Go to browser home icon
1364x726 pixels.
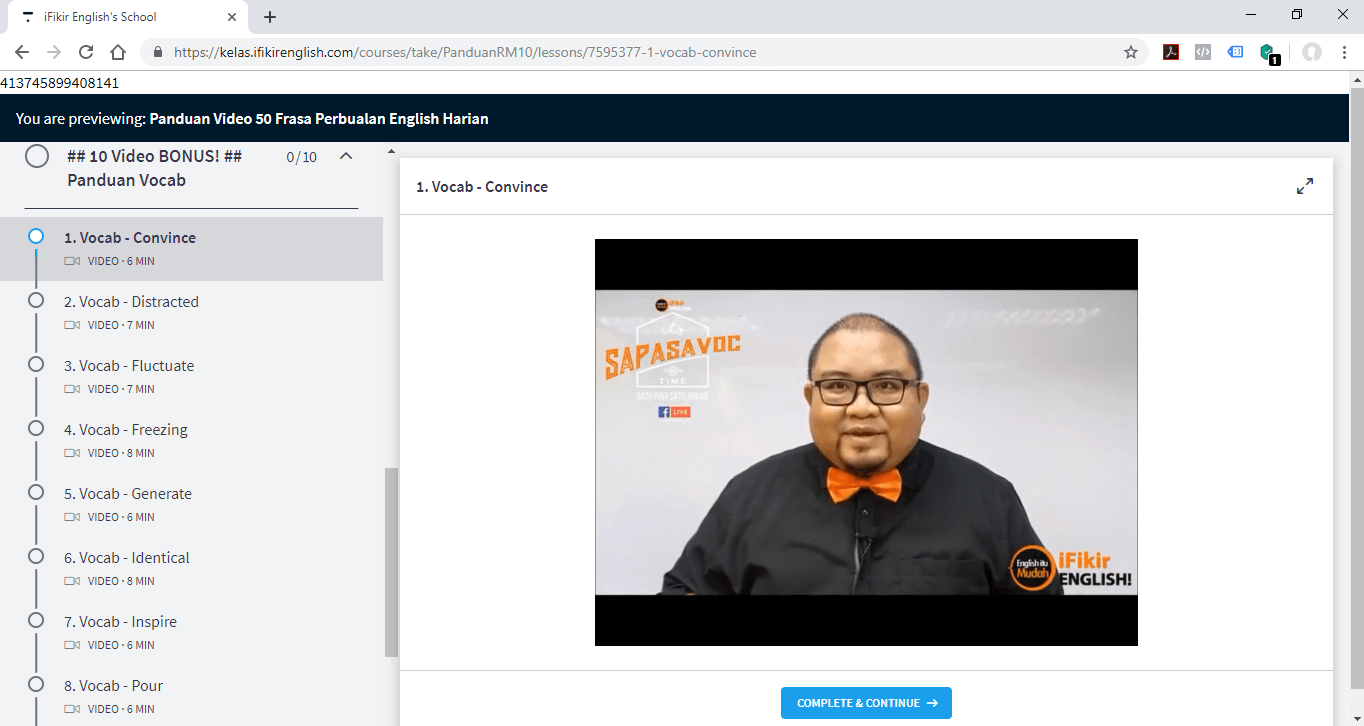[x=118, y=52]
